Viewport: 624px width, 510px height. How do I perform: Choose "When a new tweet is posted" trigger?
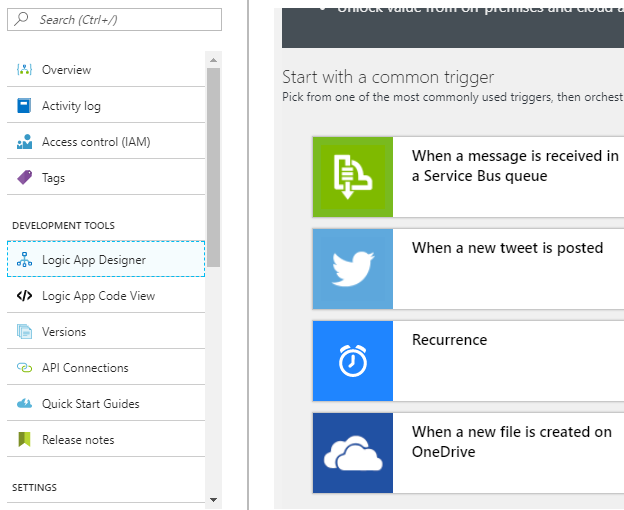(507, 248)
